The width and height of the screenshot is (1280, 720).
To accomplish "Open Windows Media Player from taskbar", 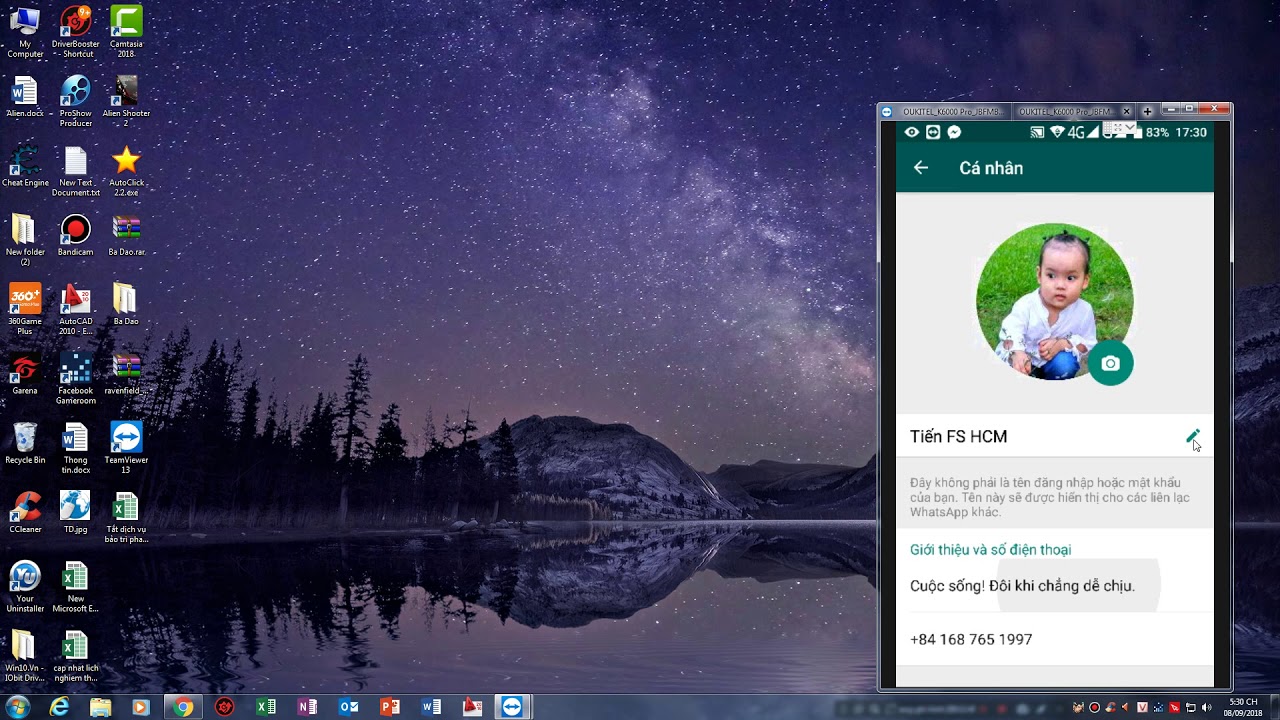I will tap(140, 707).
